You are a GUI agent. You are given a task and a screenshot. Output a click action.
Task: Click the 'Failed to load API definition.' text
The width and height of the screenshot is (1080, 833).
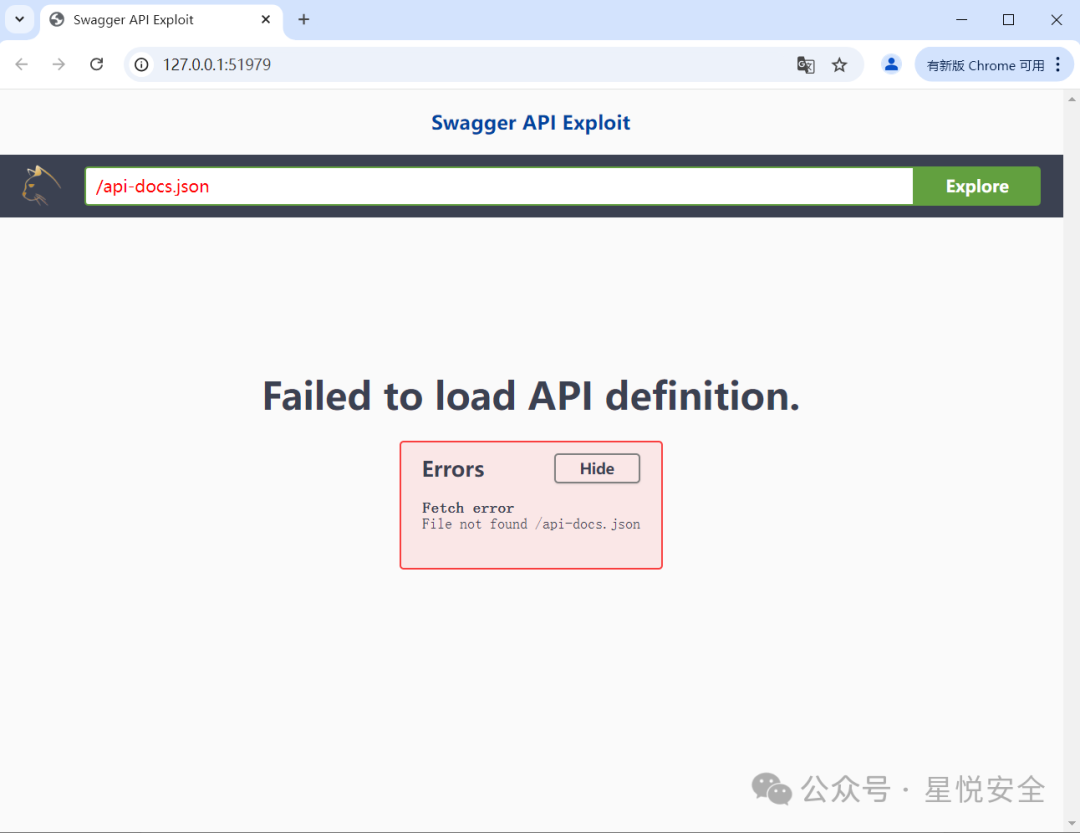pos(531,395)
